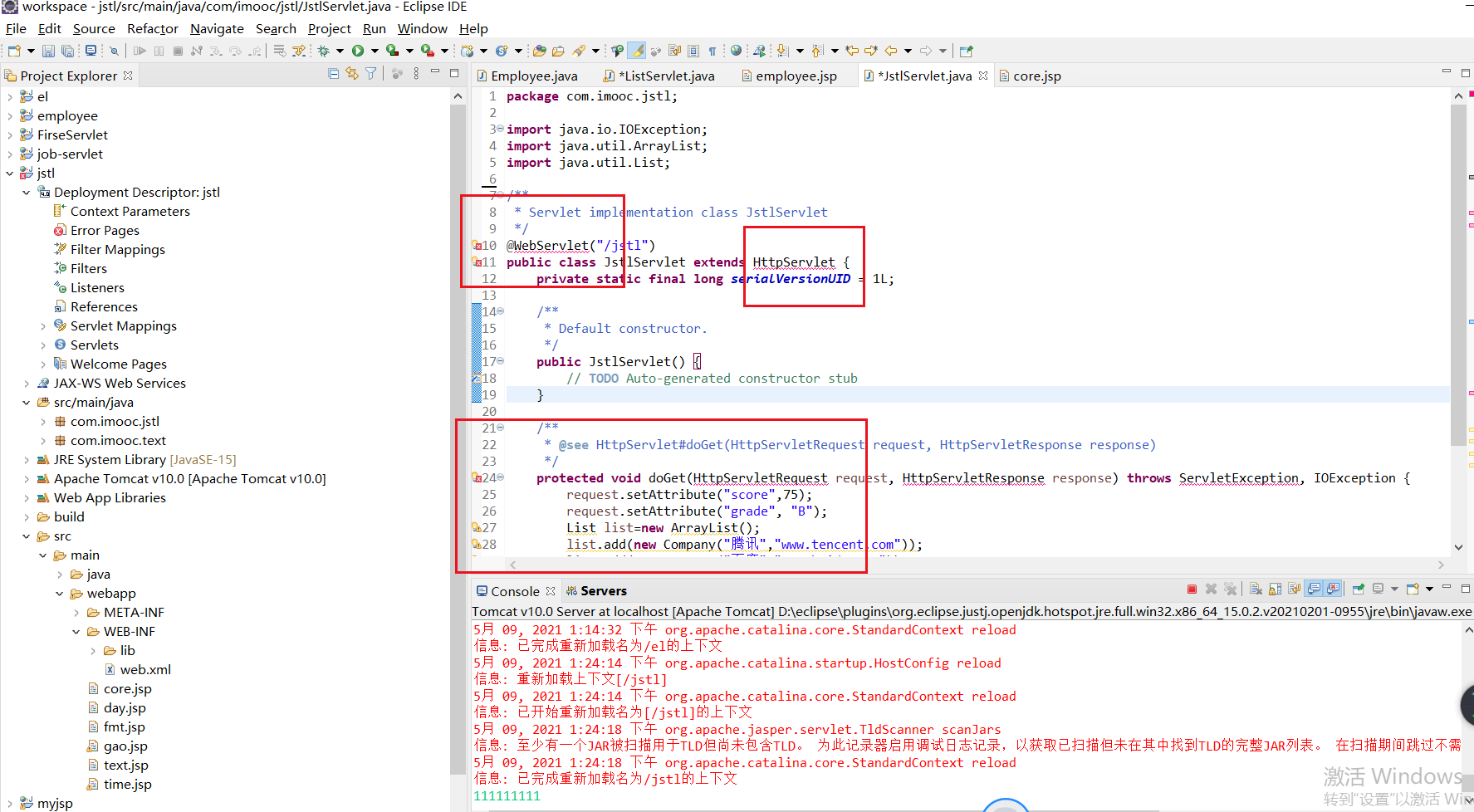This screenshot has height=812, width=1474.
Task: Toggle Show Console on standard output change
Action: [1314, 589]
